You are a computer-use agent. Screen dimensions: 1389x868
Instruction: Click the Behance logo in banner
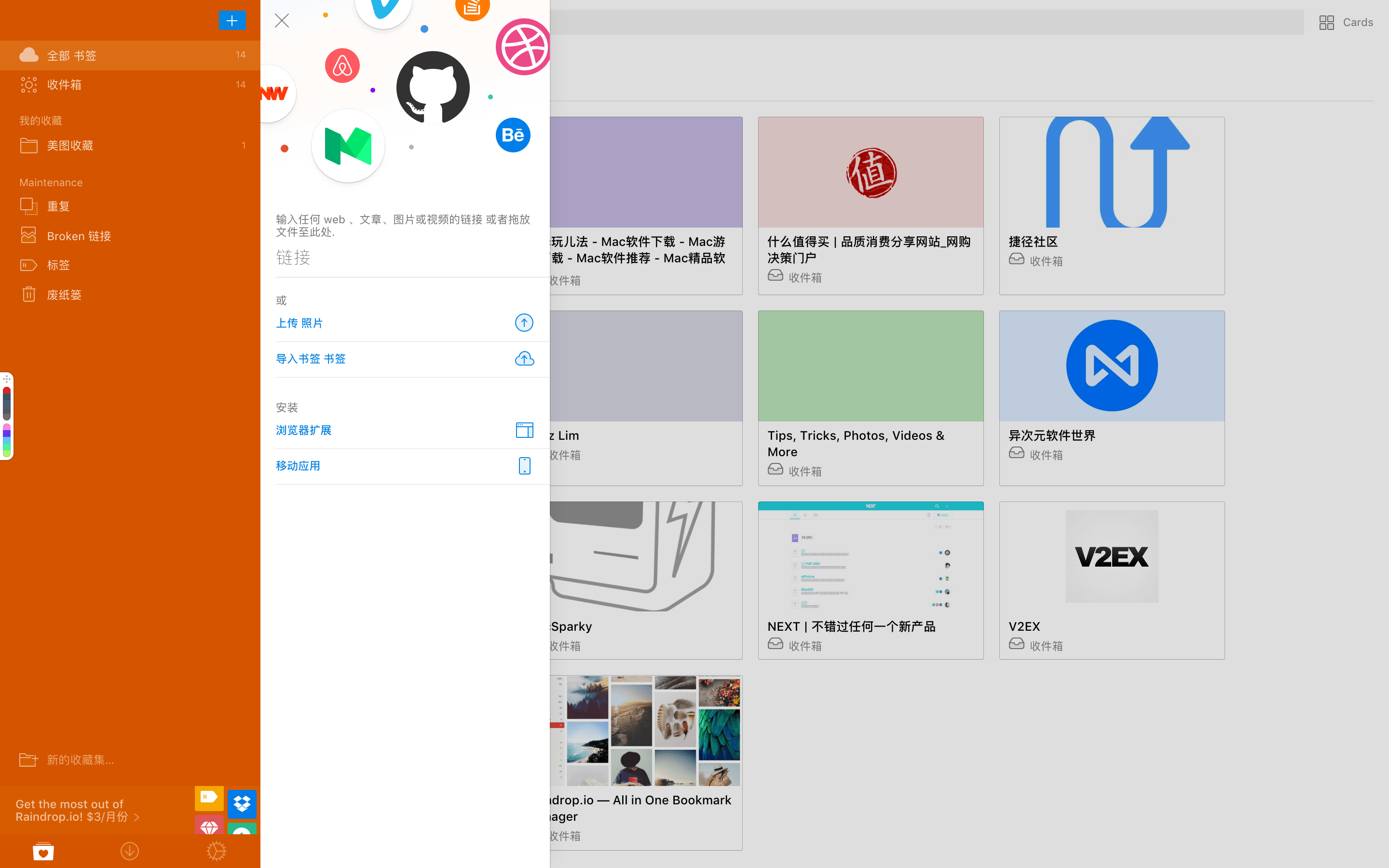click(x=513, y=135)
